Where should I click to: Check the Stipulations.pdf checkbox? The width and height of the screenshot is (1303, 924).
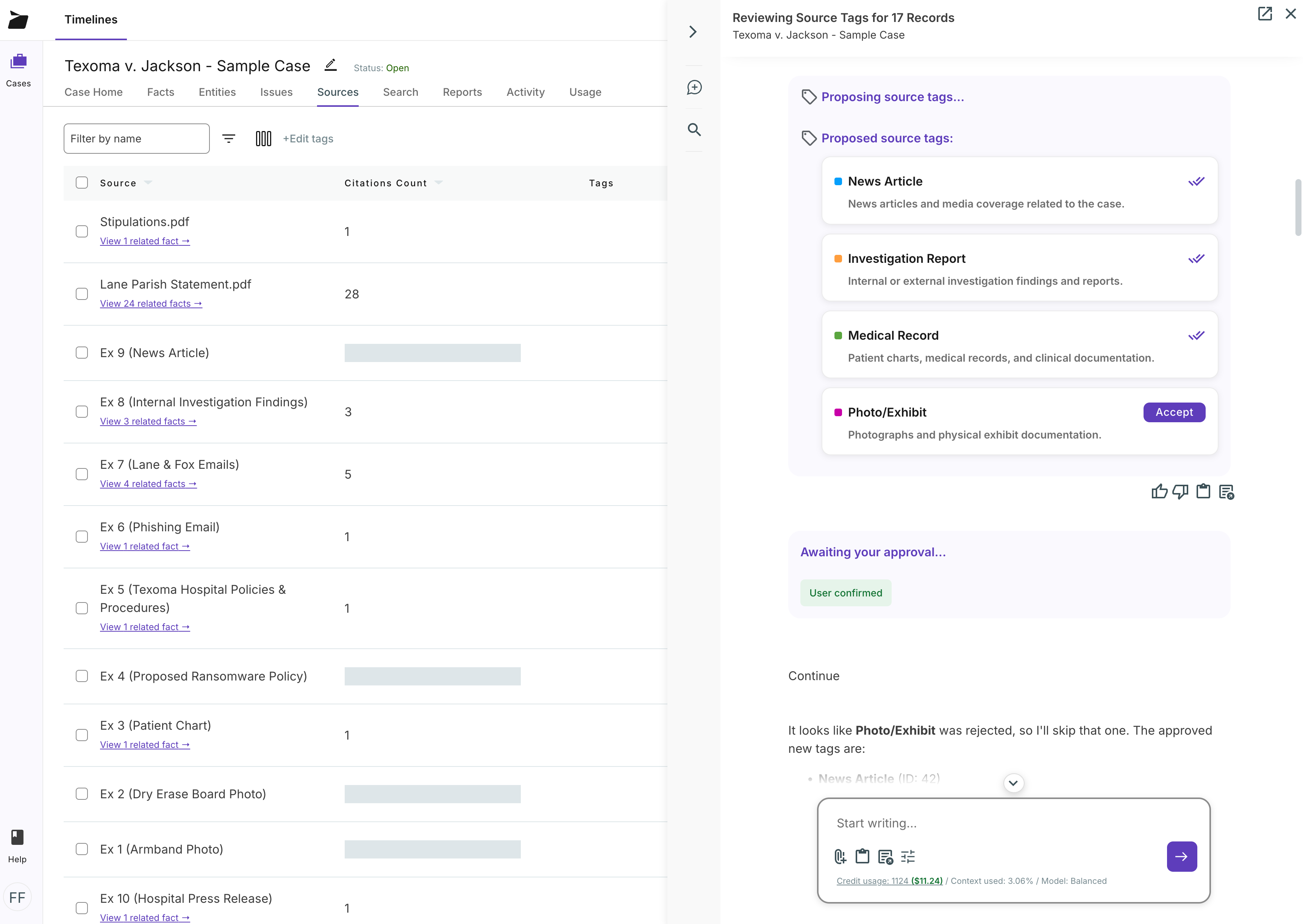pos(82,231)
